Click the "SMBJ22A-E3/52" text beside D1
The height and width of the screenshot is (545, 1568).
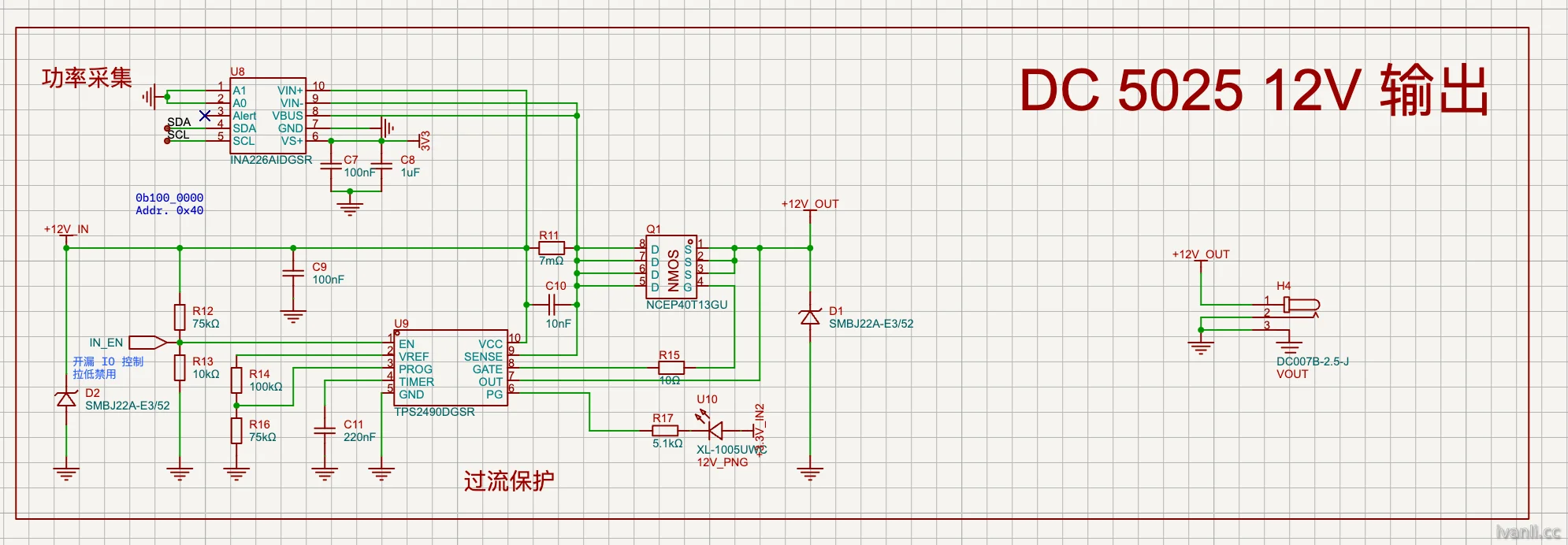(x=871, y=324)
